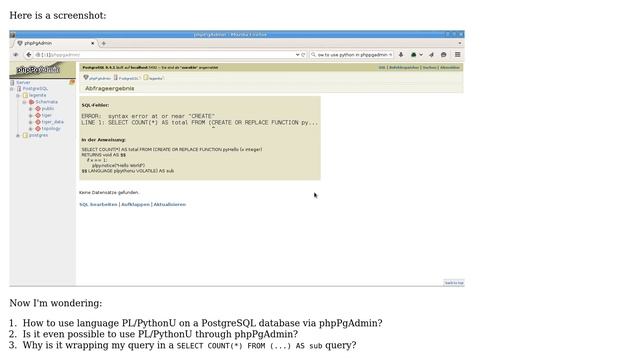The image size is (640, 360).
Task: Click the Aufklappen link
Action: coord(136,204)
